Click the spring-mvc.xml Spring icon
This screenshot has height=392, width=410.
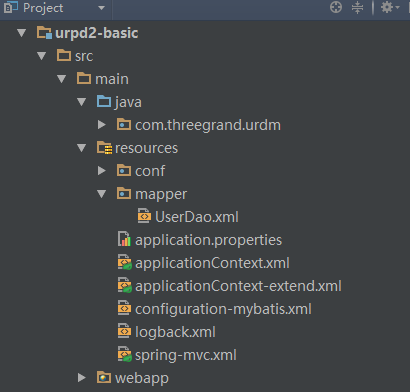[x=125, y=354]
